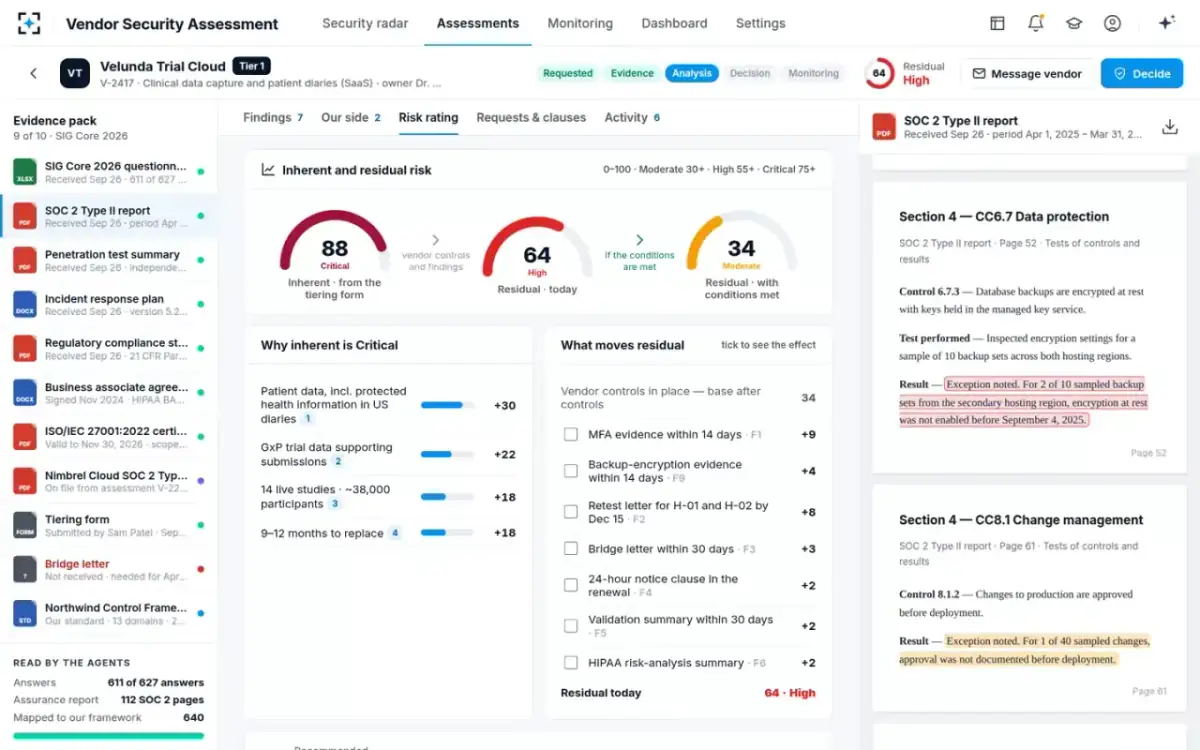
Task: Select the Monitoring stage pill
Action: [x=814, y=73]
